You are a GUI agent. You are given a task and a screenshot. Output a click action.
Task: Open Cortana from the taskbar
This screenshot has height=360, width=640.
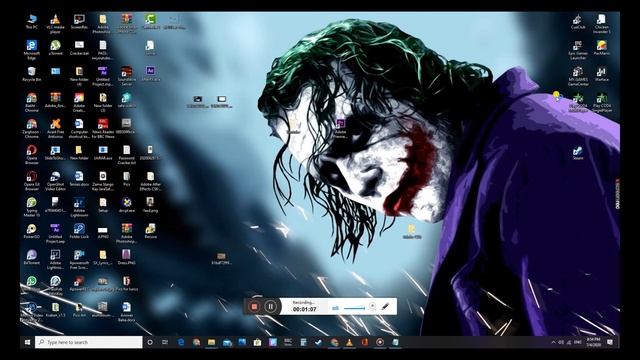pos(150,342)
